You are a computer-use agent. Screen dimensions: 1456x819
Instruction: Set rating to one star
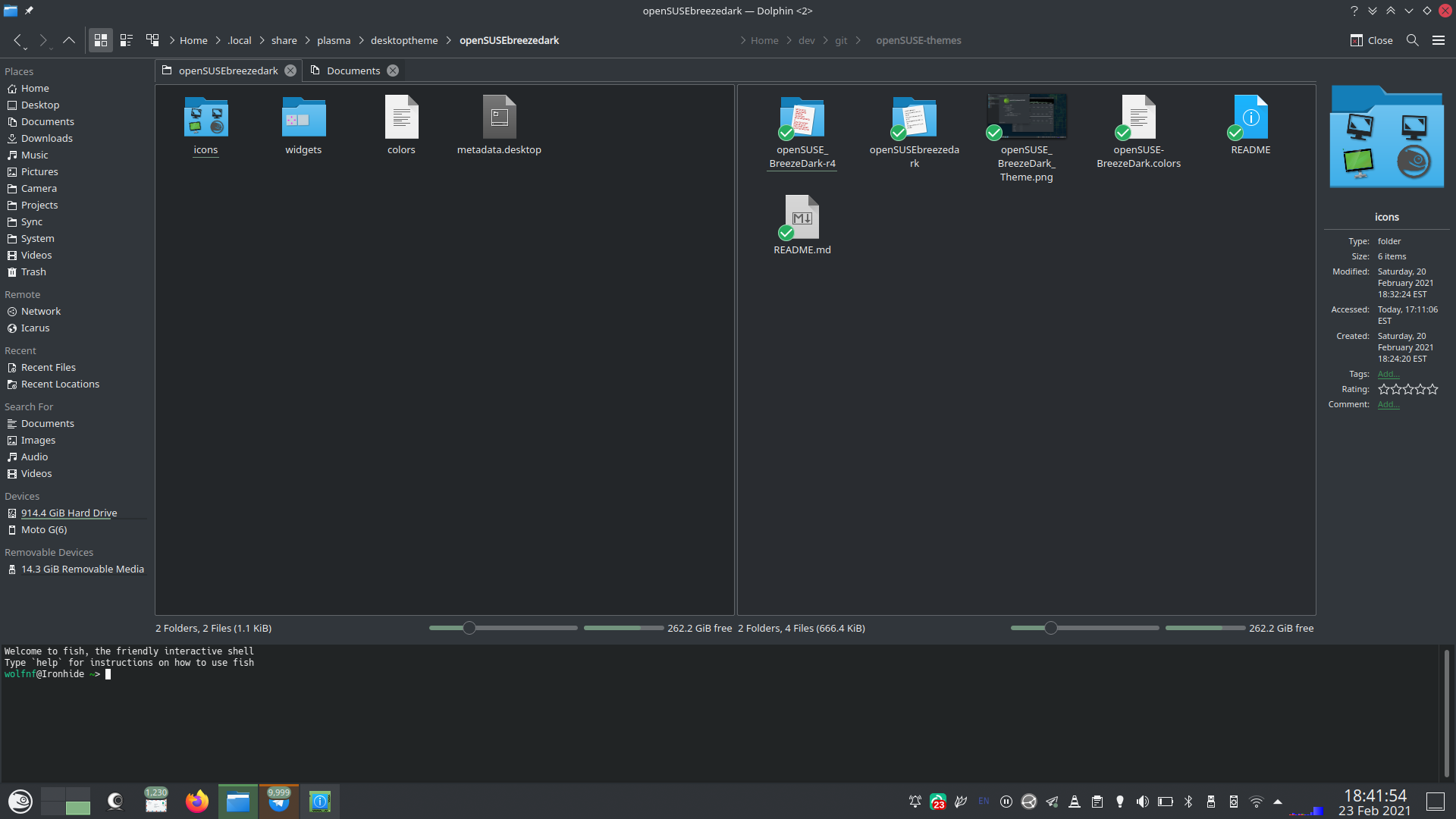[x=1384, y=389]
